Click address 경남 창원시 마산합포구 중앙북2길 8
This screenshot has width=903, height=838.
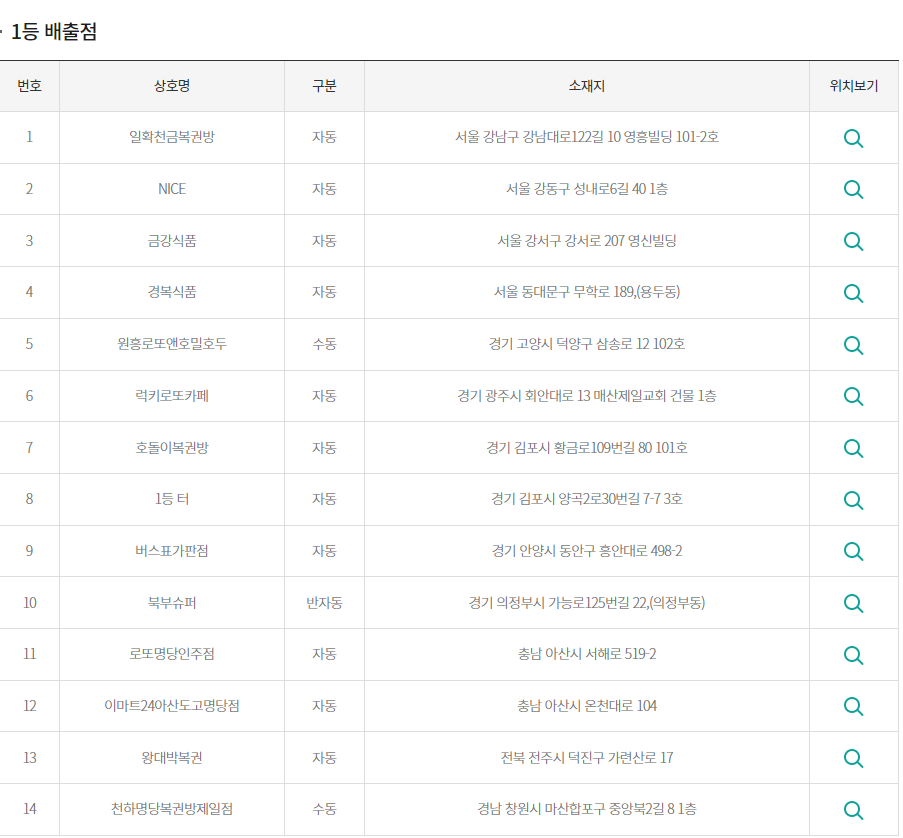(576, 809)
